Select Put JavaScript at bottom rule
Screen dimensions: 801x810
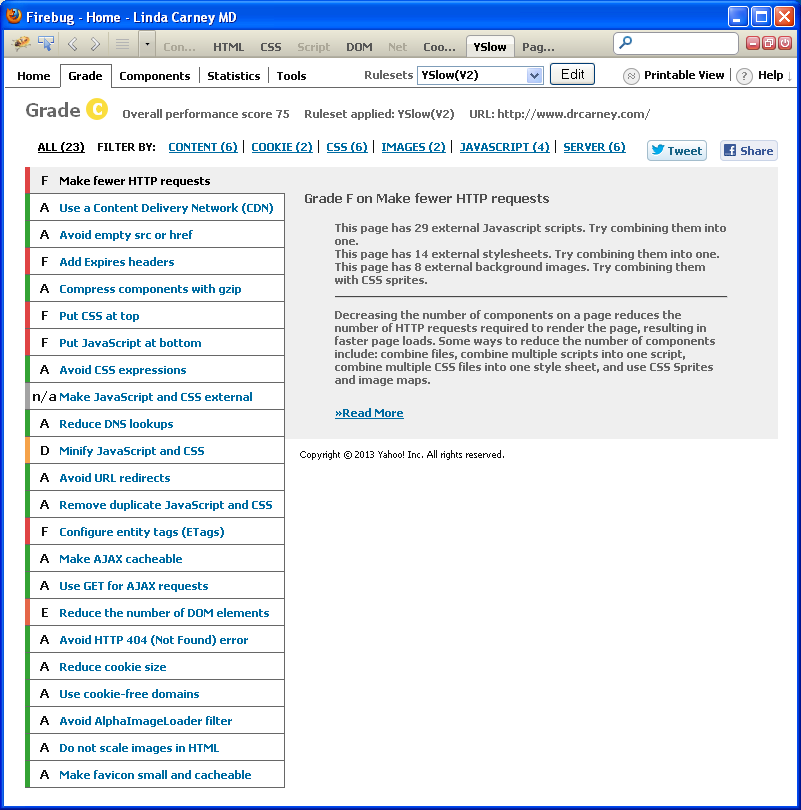[155, 342]
